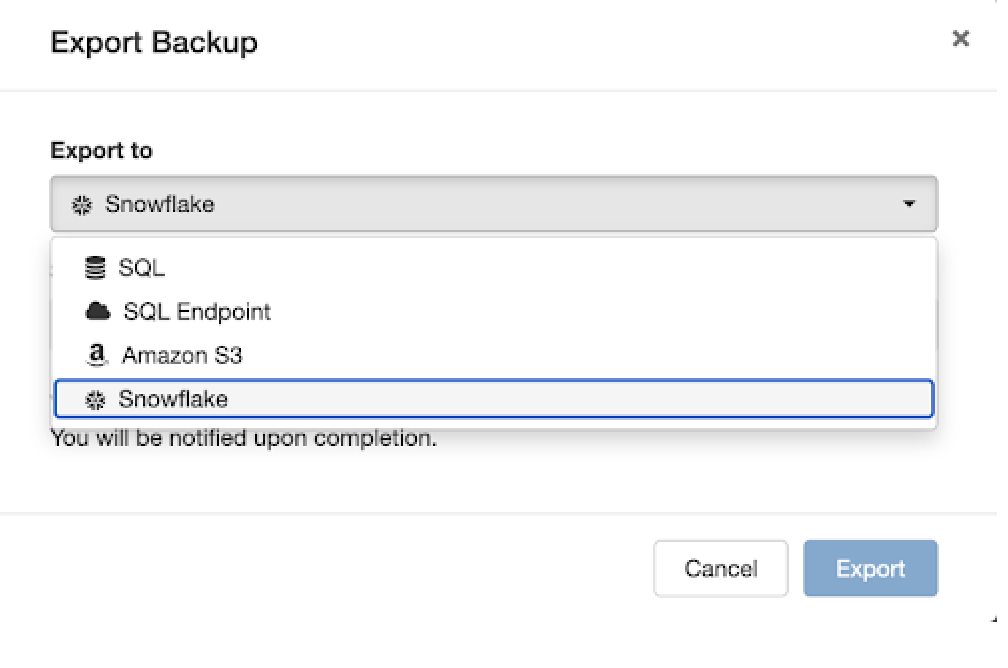Click the "You will be notified upon completion" text
Screen dimensions: 1008x668
pos(244,438)
